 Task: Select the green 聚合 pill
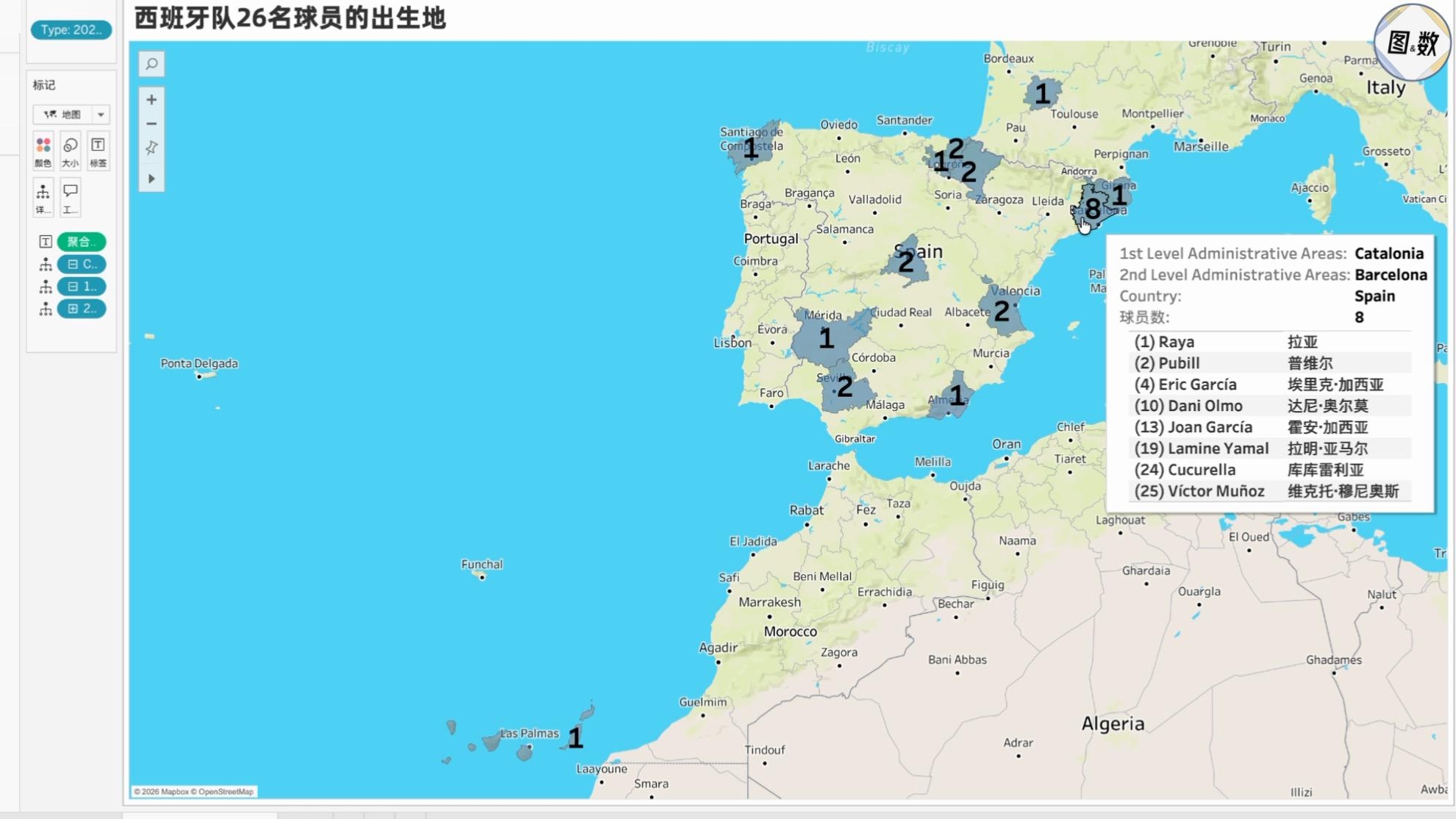(82, 241)
